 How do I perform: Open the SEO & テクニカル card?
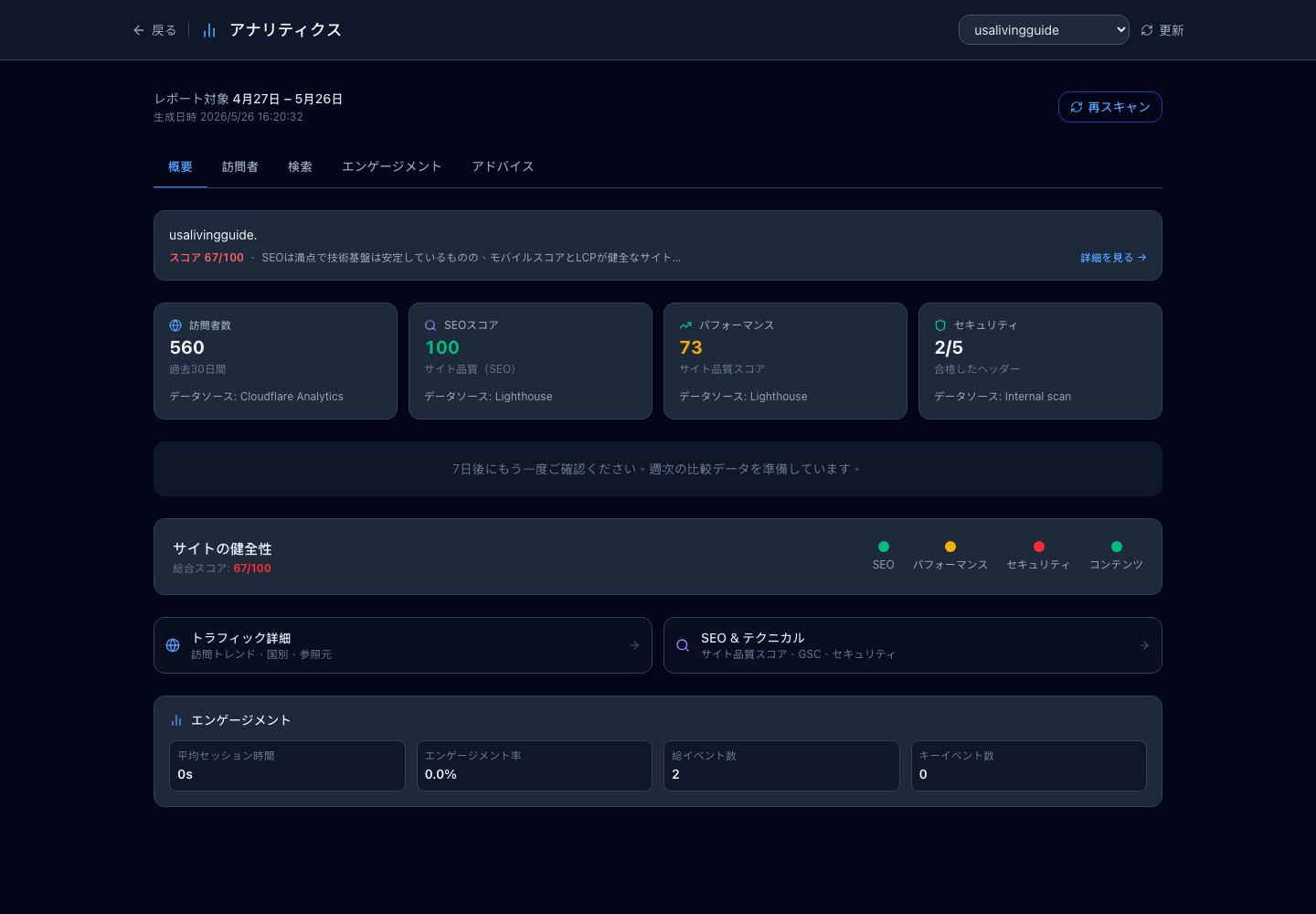(913, 645)
